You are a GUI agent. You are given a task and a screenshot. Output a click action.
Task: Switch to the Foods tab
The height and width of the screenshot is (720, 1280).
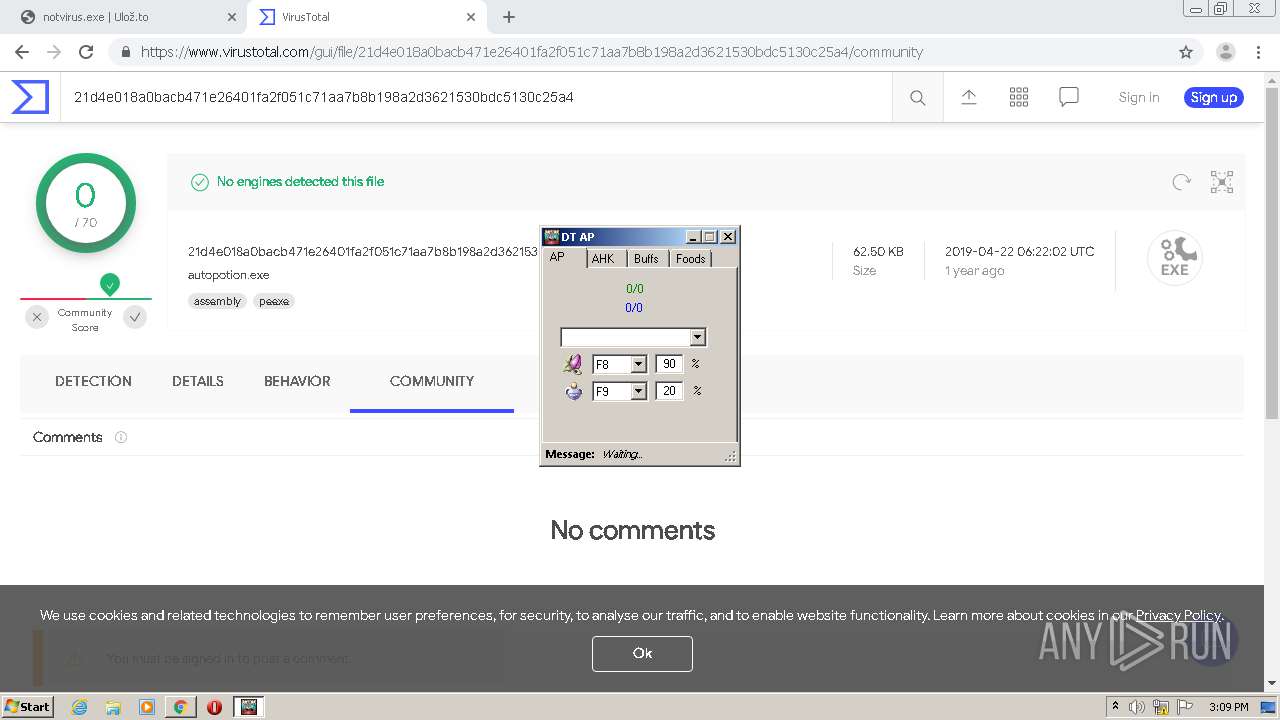pos(691,258)
